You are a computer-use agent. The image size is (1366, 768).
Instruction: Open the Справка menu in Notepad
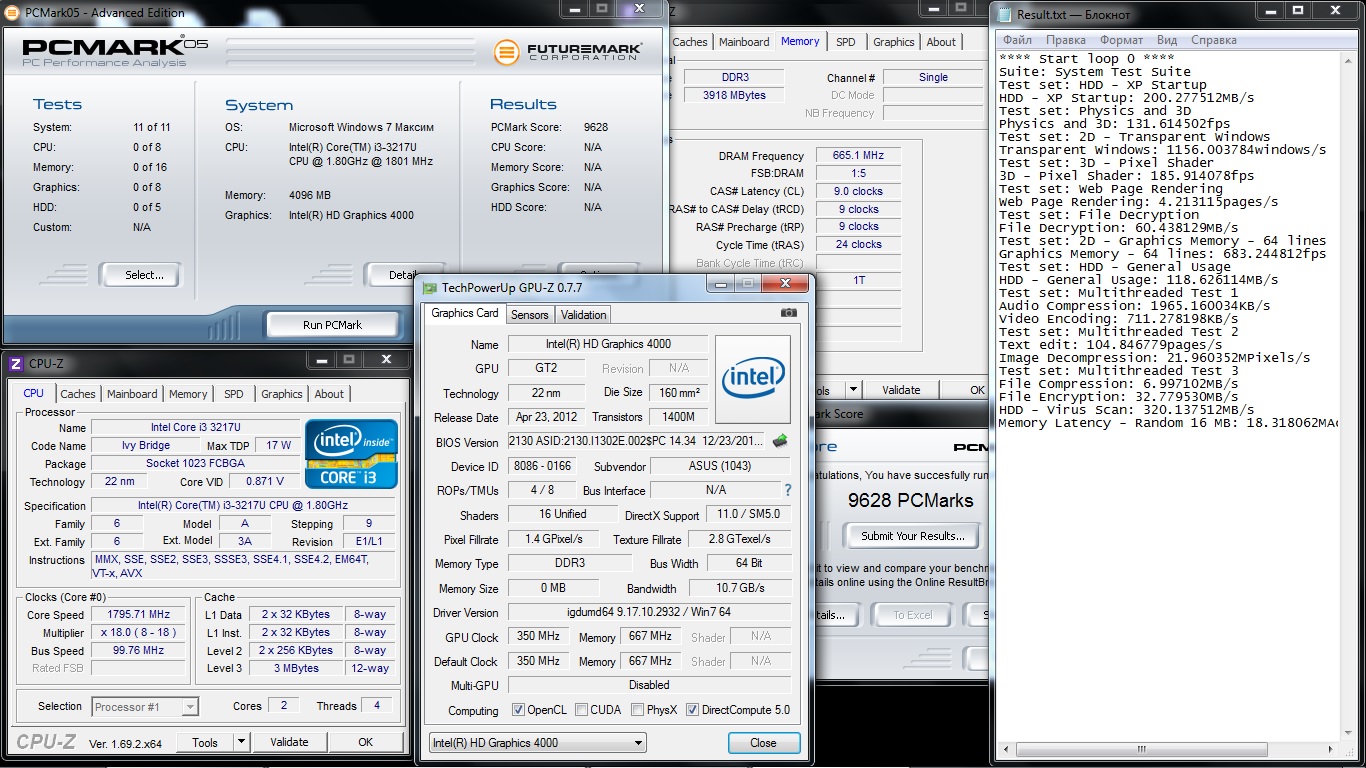point(1214,40)
